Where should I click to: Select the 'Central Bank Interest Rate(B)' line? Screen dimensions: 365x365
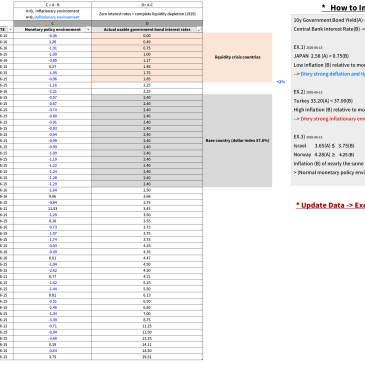(x=329, y=29)
